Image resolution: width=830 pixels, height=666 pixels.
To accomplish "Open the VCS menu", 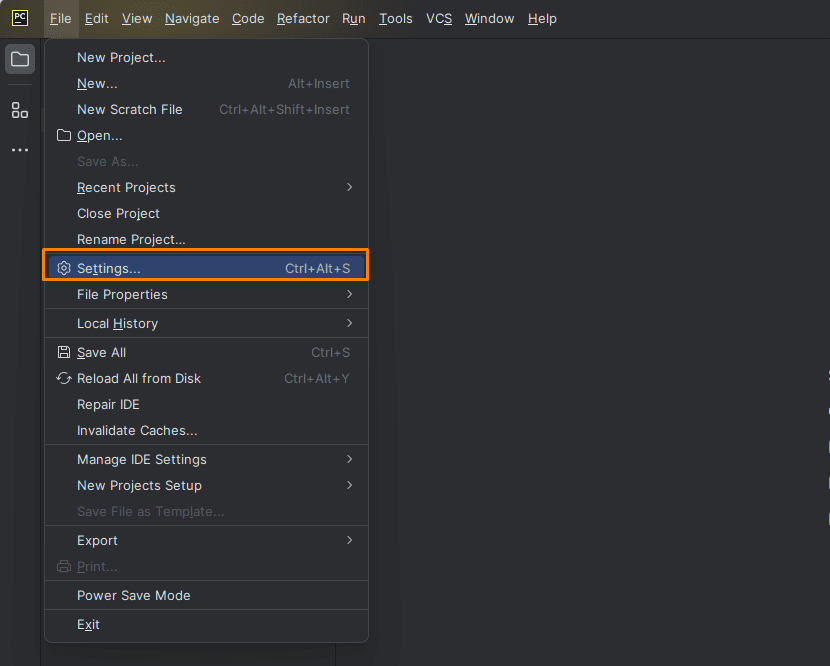I will (439, 19).
